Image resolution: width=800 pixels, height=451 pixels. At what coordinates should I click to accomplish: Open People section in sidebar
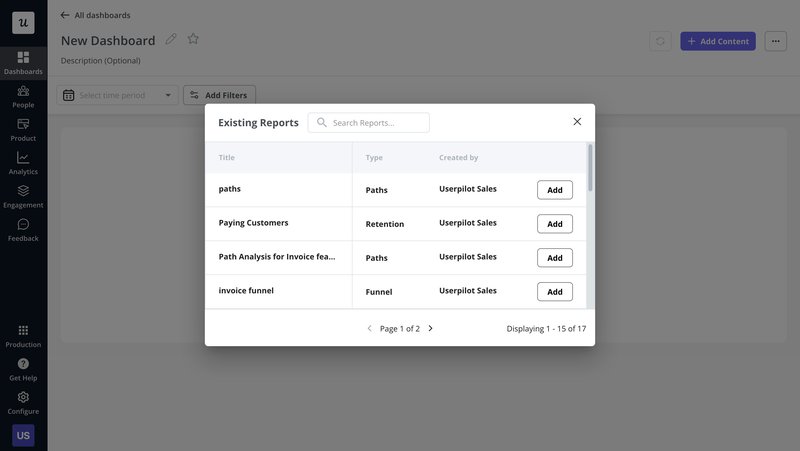(x=23, y=96)
